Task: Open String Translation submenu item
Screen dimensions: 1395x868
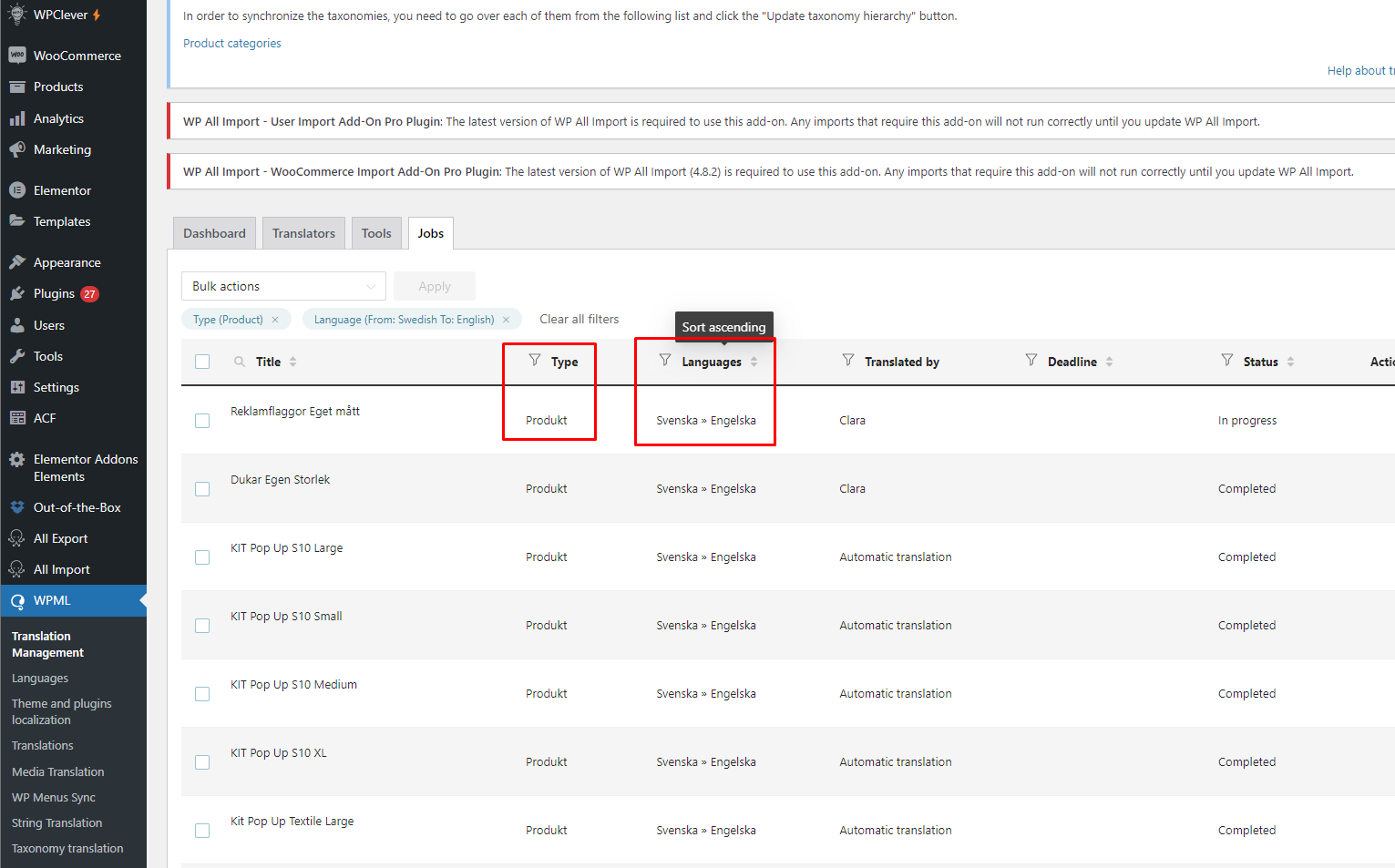Action: tap(56, 823)
